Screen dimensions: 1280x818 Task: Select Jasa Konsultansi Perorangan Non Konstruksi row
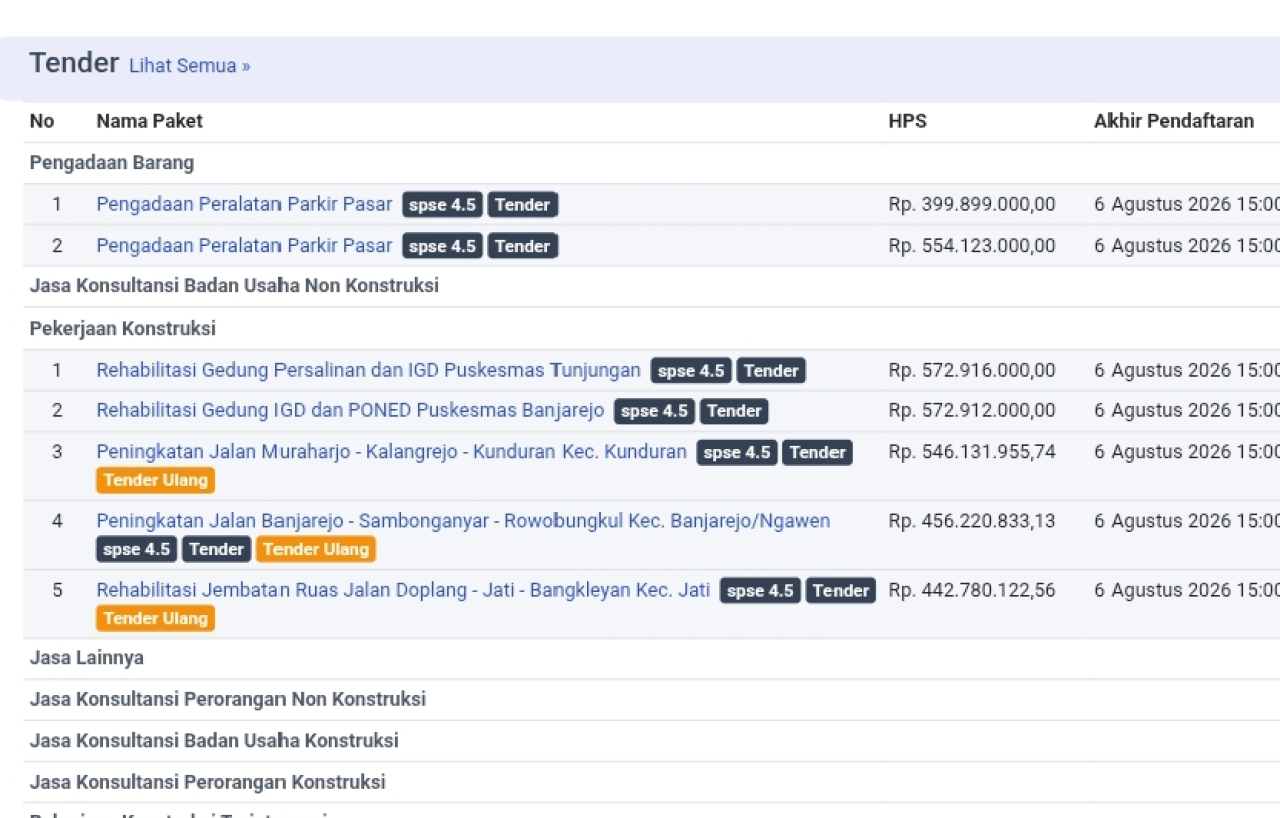[651, 699]
